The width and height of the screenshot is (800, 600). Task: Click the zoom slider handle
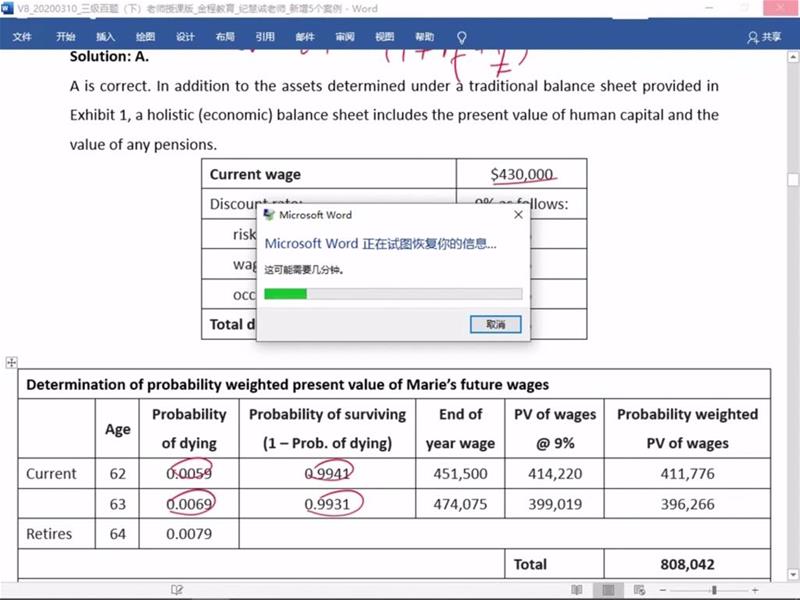click(714, 590)
